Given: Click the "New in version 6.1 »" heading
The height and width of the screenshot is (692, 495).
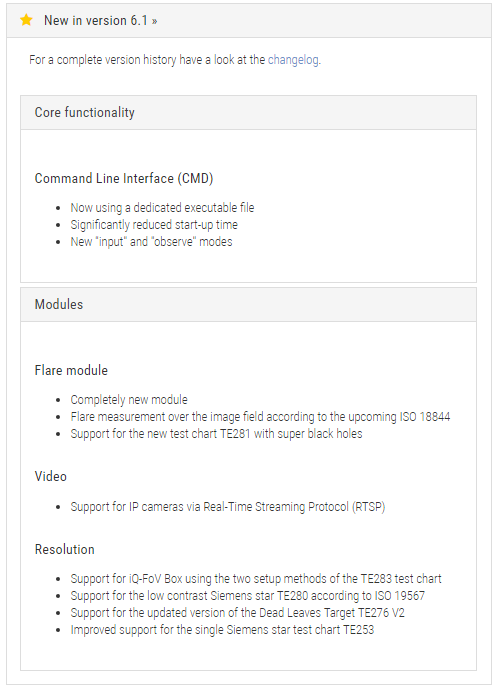Looking at the screenshot, I should click(x=101, y=20).
